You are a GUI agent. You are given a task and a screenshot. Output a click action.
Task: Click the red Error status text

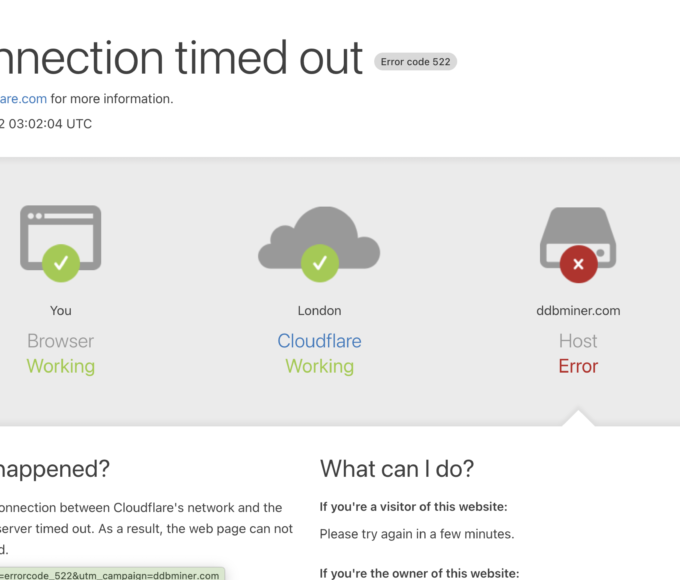(578, 366)
